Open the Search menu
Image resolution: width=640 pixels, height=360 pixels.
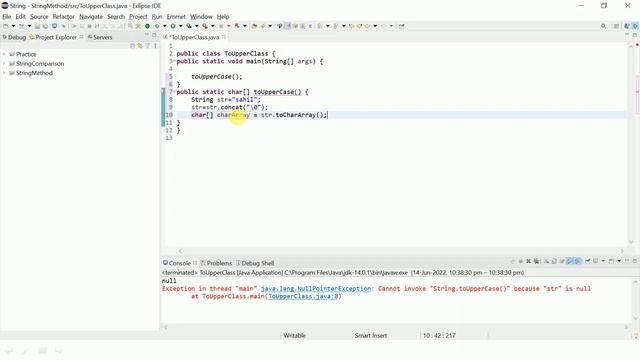coord(116,17)
